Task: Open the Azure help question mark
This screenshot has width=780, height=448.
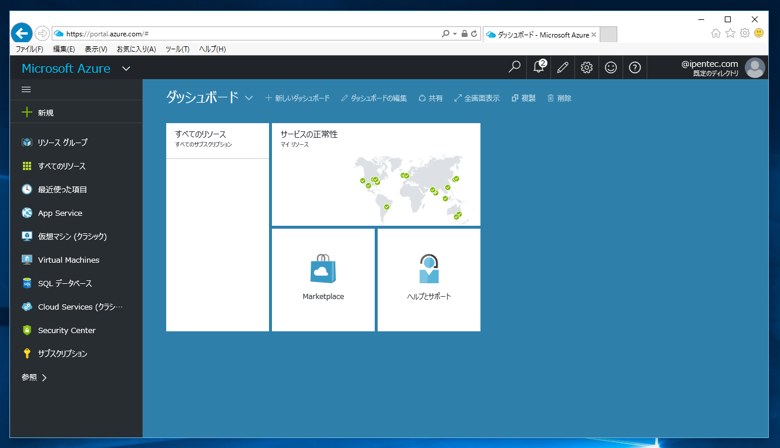Action: pyautogui.click(x=635, y=67)
